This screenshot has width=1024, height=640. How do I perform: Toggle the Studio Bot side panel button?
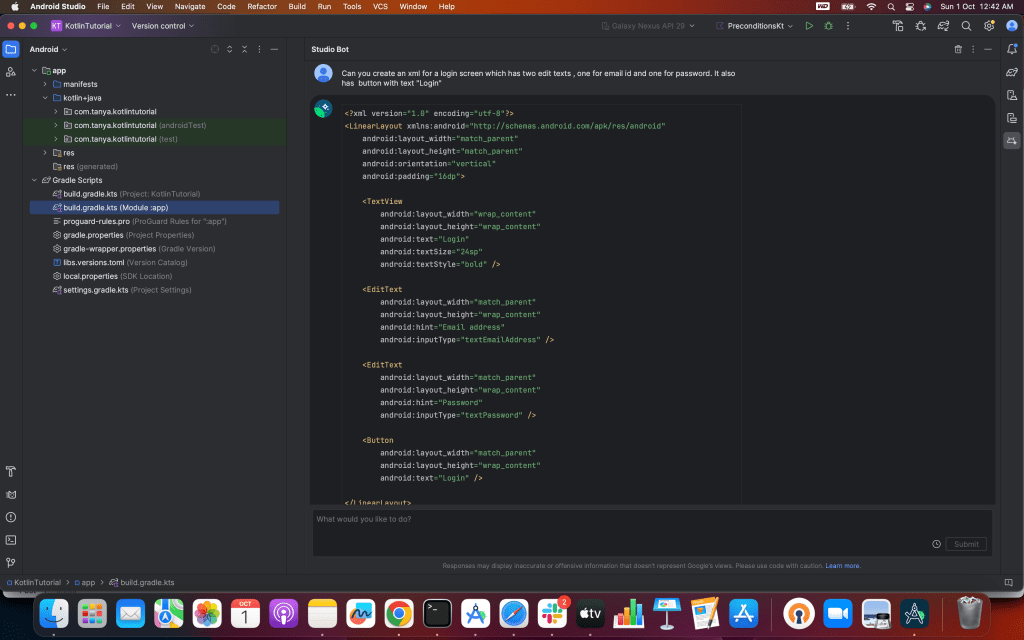click(x=1011, y=141)
